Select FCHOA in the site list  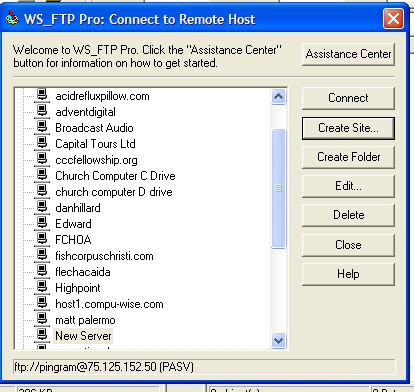pos(73,240)
